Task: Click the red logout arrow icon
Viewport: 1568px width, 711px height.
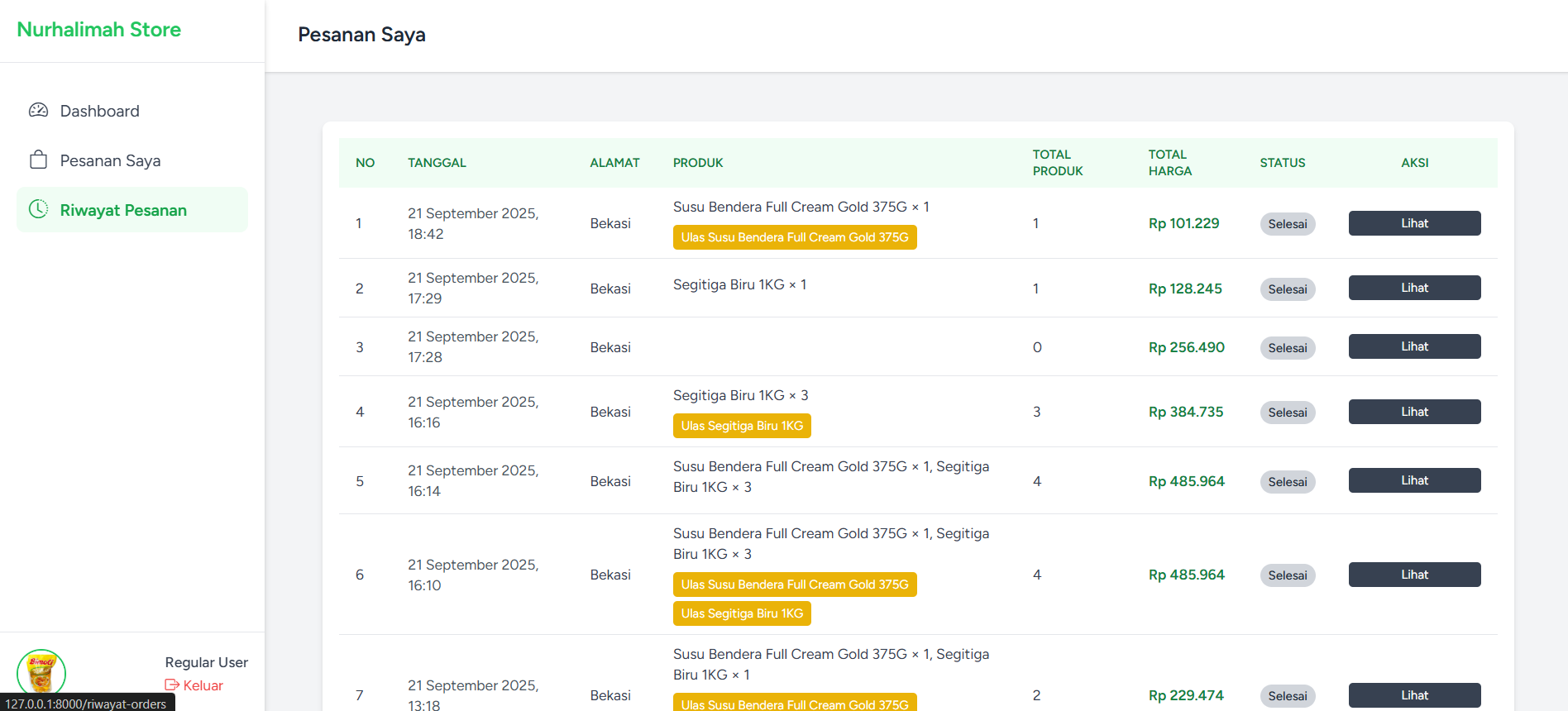Action: click(x=172, y=685)
